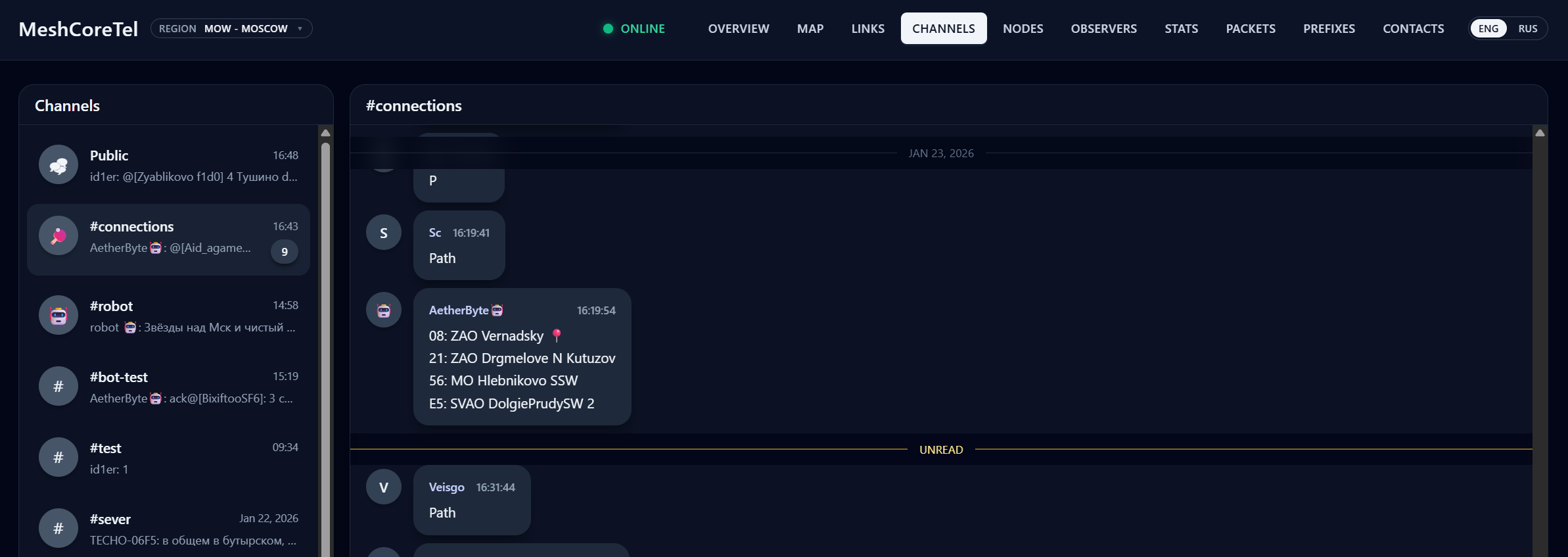
Task: Open the Observers tab
Action: pos(1103,29)
